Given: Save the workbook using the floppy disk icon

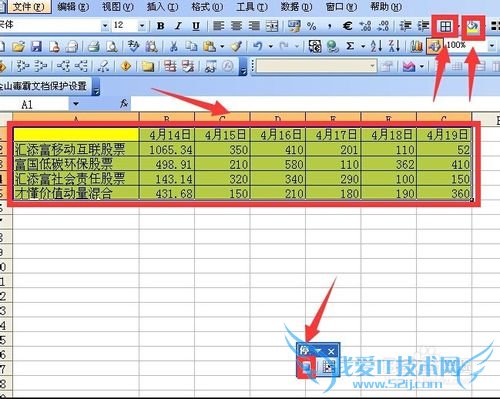Looking at the screenshot, I should point(36,46).
